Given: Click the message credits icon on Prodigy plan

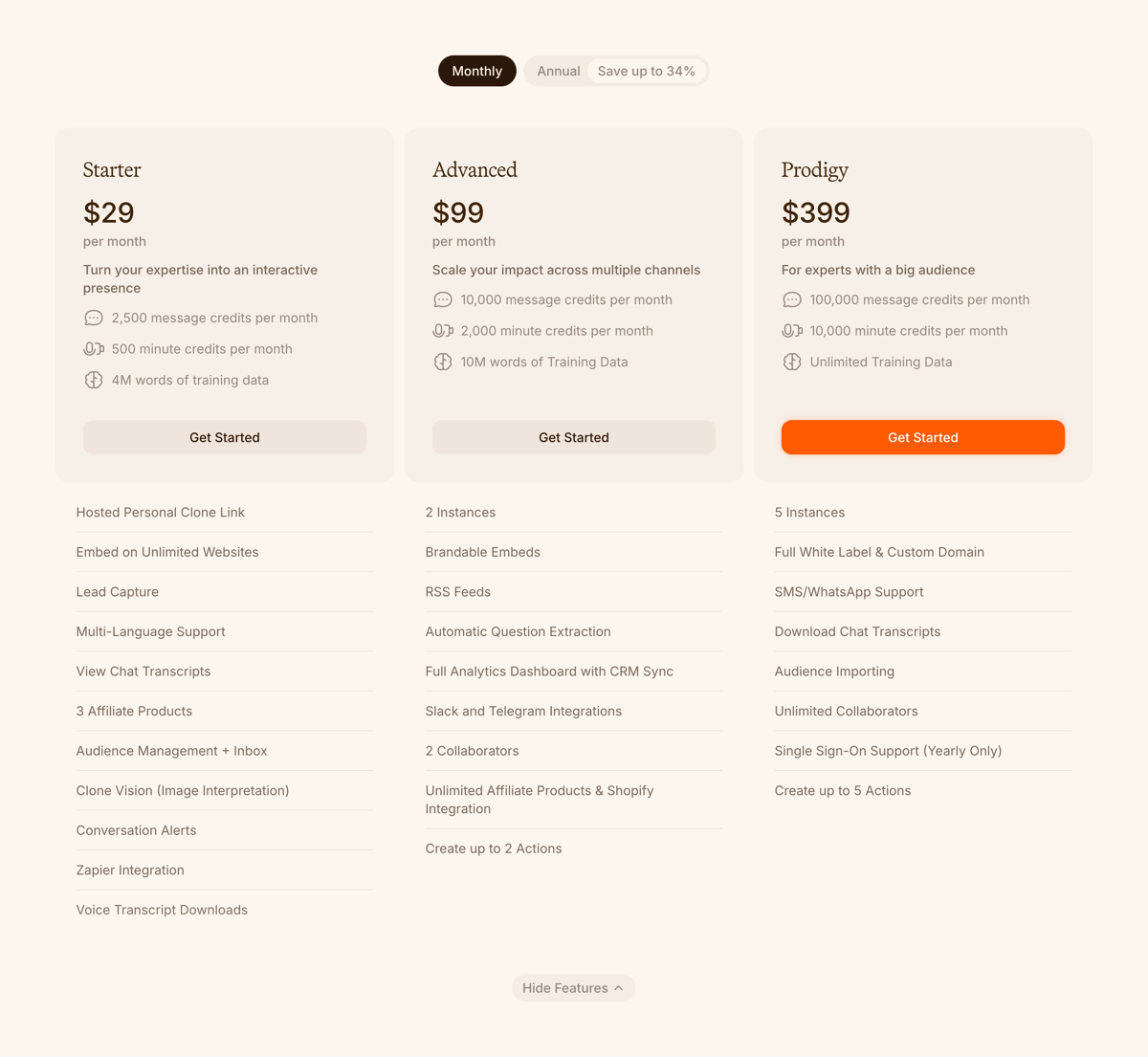Looking at the screenshot, I should pos(791,298).
